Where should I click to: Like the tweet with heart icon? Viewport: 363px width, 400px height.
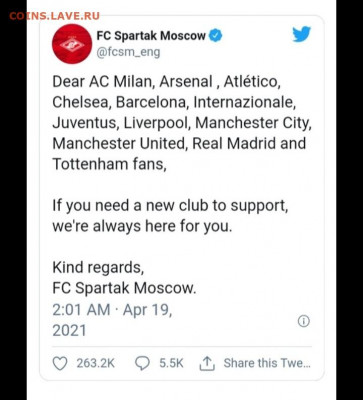tap(60, 363)
